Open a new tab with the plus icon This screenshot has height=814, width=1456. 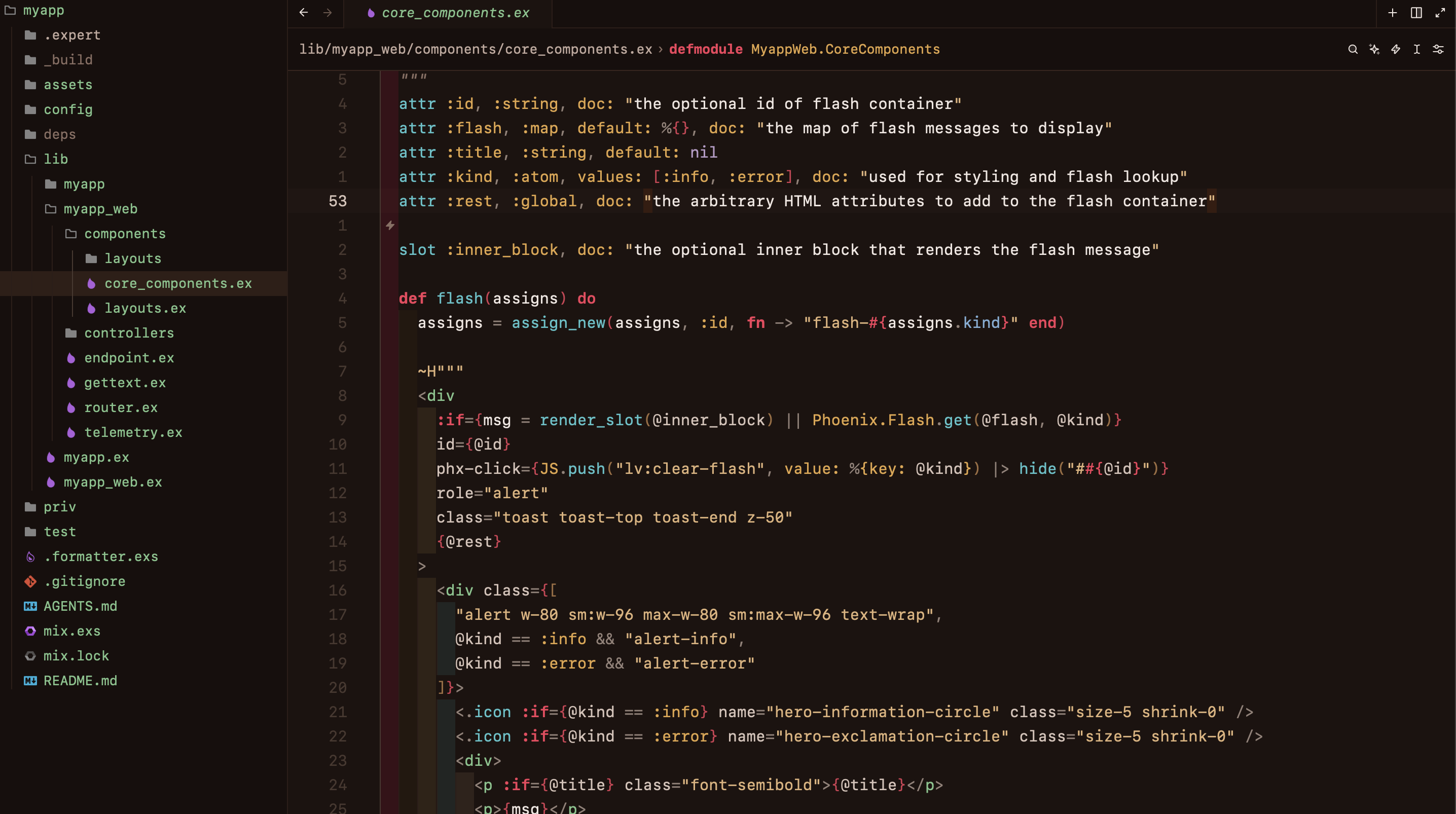click(1392, 13)
